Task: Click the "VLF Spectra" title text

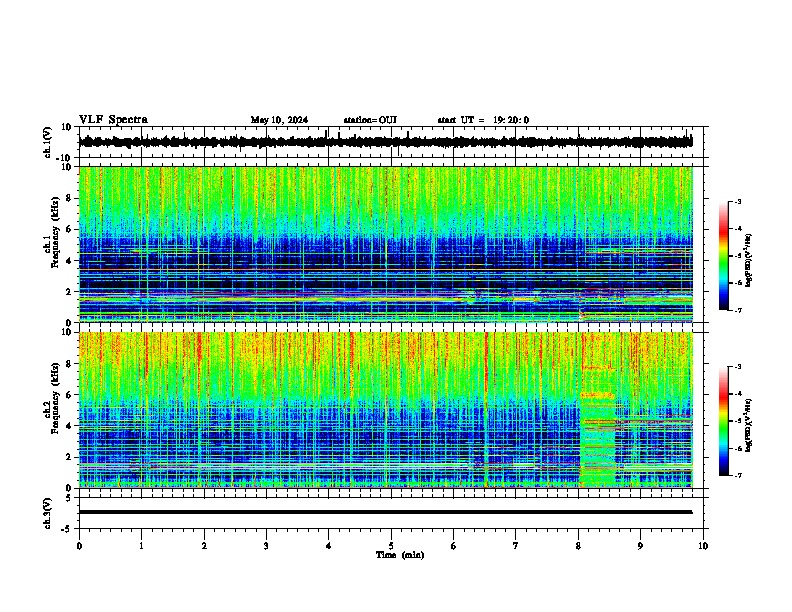Action: pyautogui.click(x=113, y=120)
